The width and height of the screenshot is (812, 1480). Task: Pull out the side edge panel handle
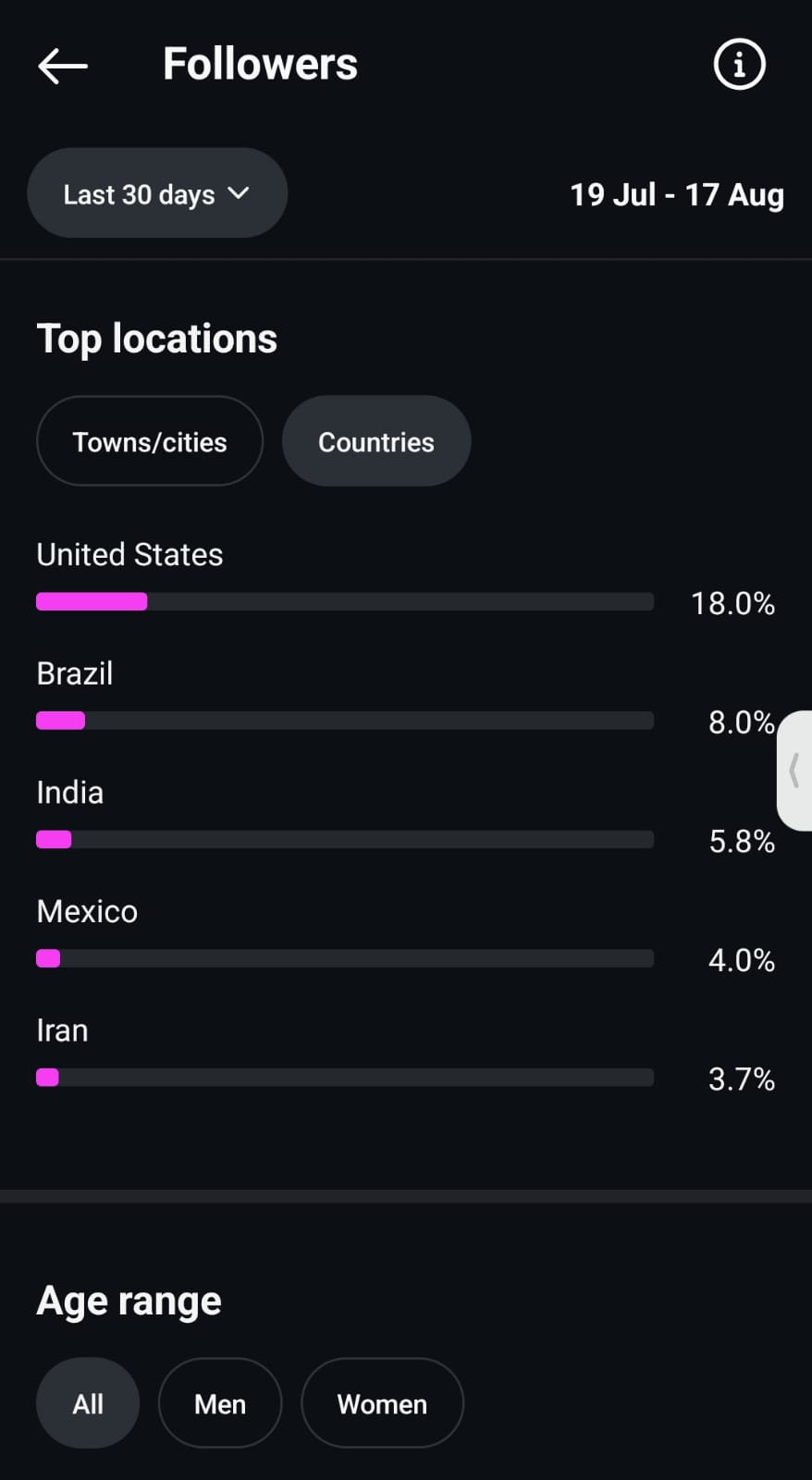(x=795, y=770)
